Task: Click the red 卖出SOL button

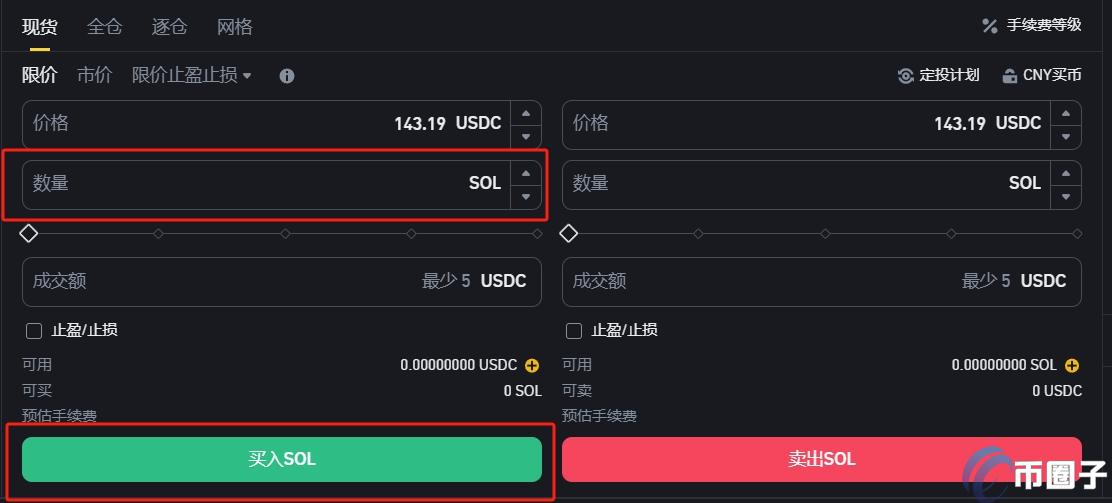Action: pyautogui.click(x=821, y=459)
